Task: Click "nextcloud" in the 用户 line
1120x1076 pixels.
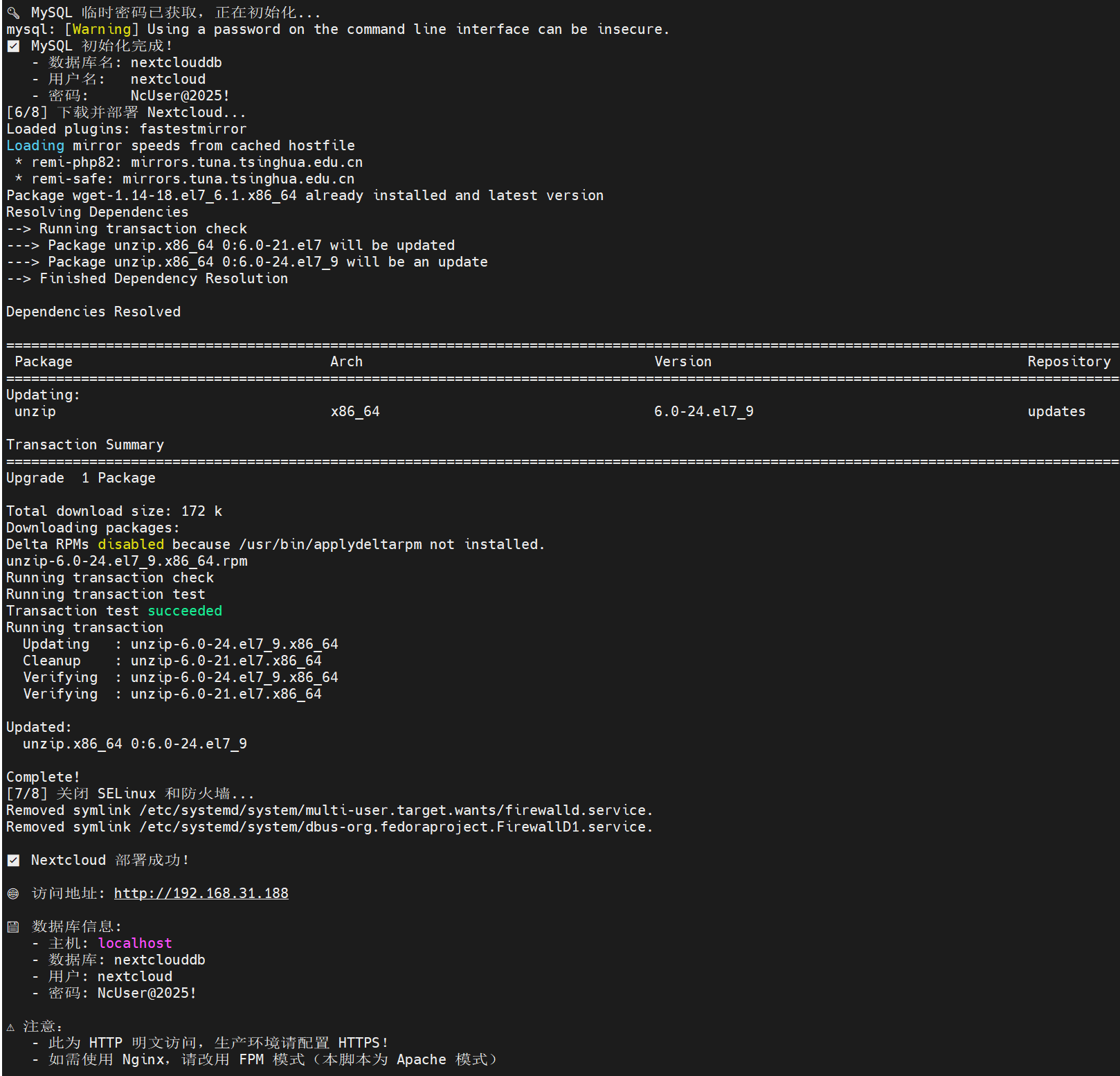Action: (135, 976)
